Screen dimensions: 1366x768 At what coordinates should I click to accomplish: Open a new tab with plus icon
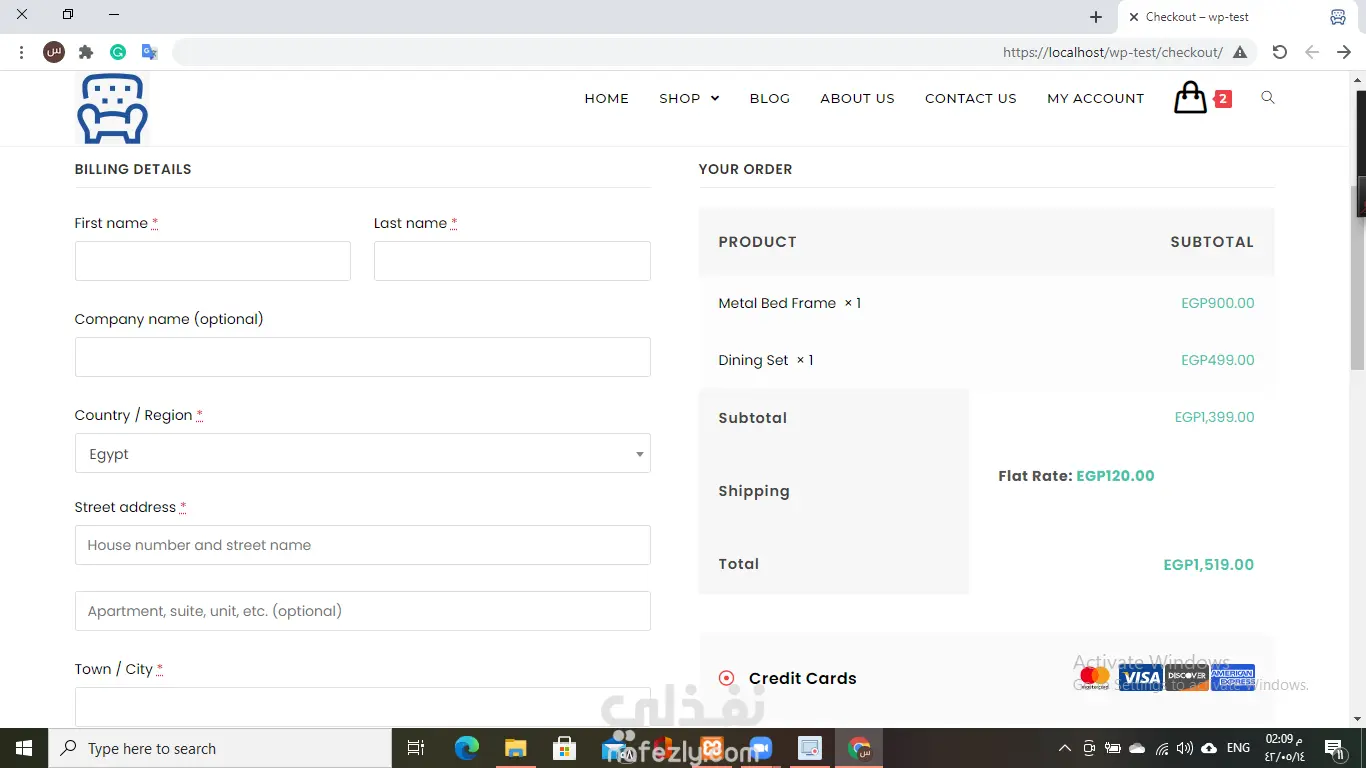click(x=1096, y=17)
